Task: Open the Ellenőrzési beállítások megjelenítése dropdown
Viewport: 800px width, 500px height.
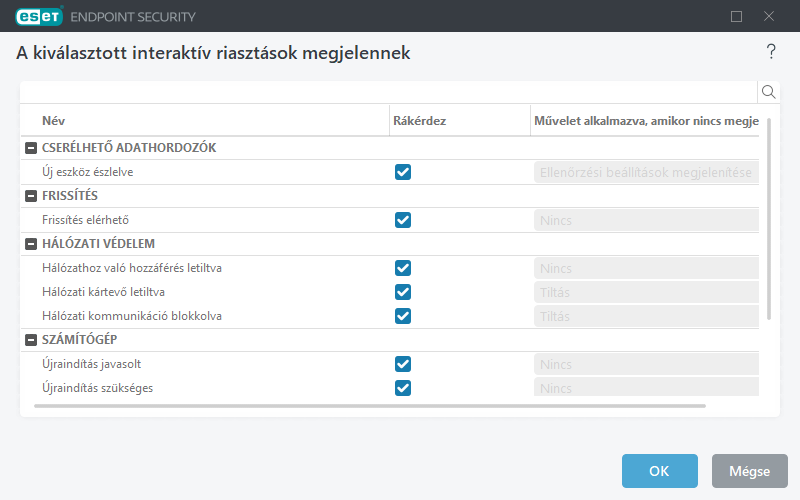Action: 646,172
